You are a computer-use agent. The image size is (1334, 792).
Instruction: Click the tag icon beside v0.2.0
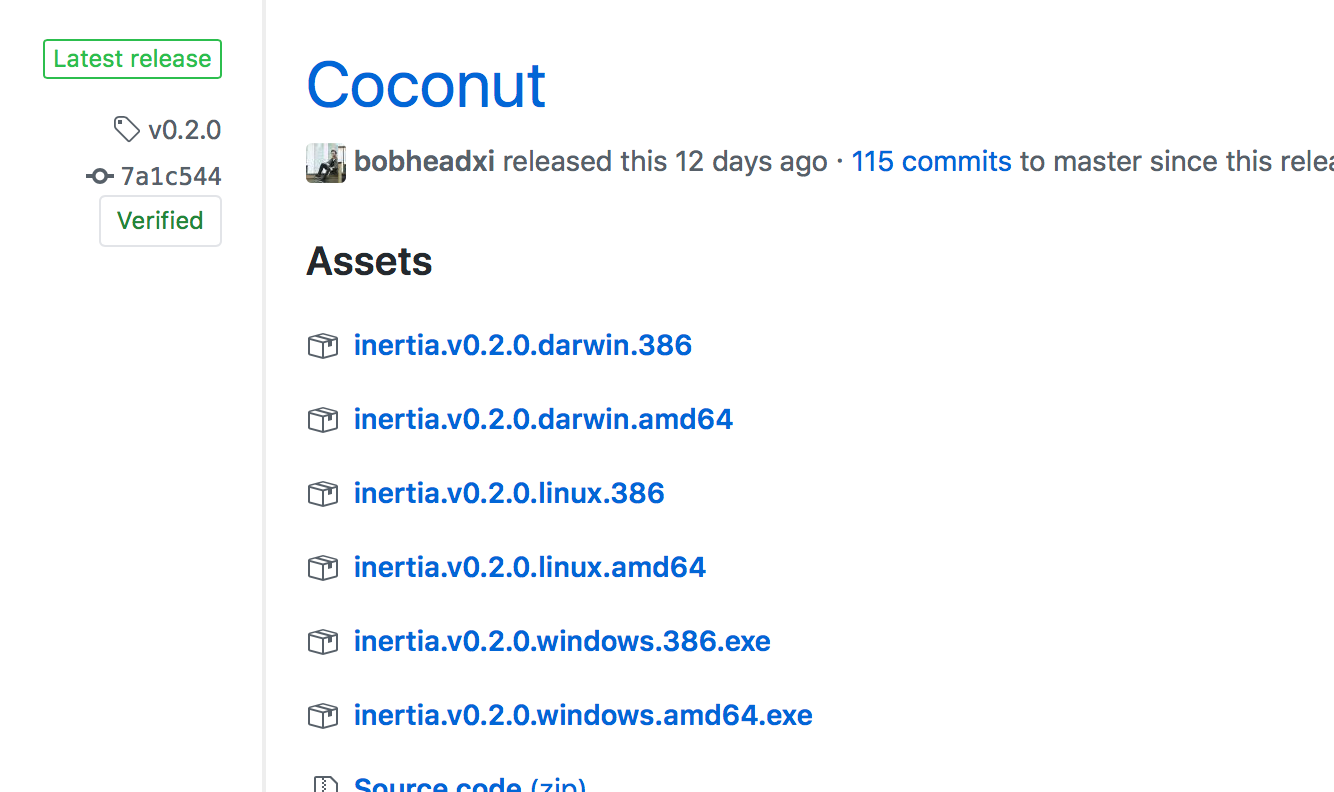(126, 129)
